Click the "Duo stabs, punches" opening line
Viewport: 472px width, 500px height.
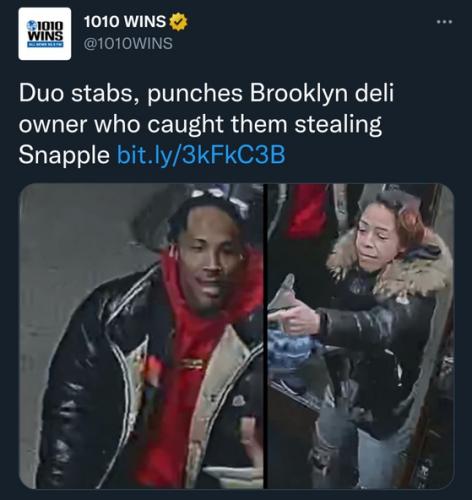coord(133,93)
